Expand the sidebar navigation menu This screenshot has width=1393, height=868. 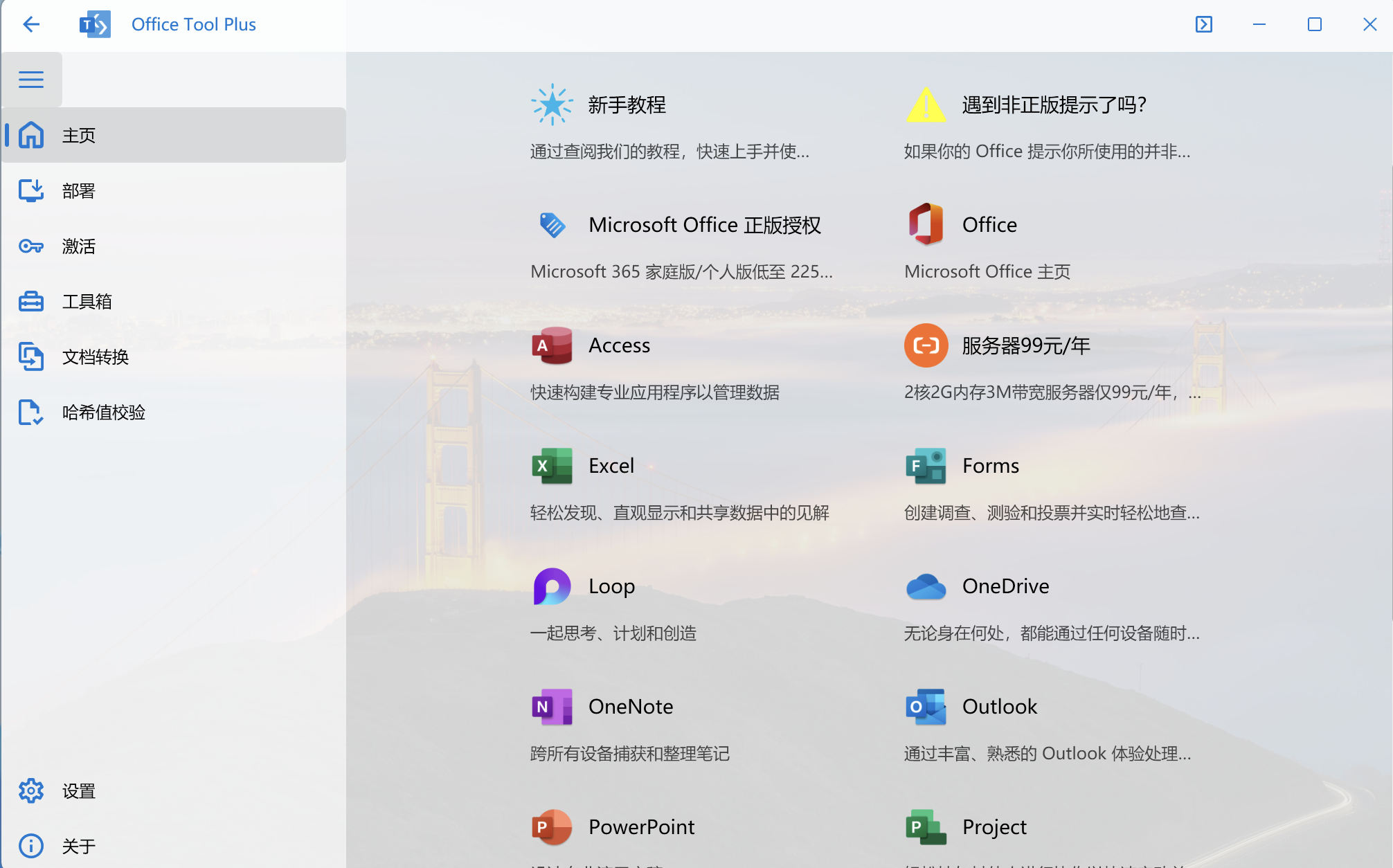31,79
